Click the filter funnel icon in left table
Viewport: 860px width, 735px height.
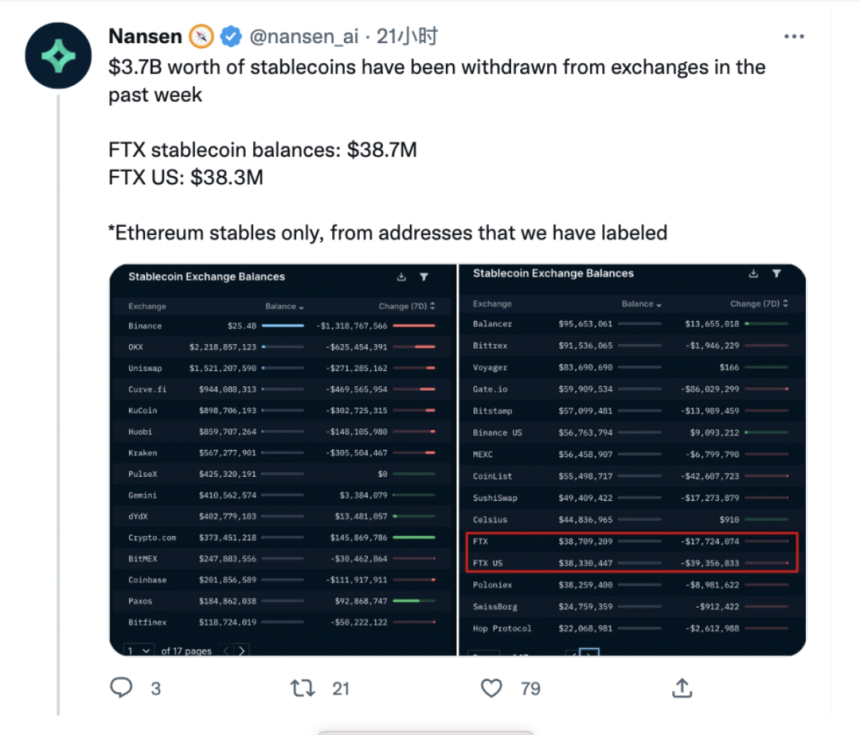pyautogui.click(x=424, y=277)
